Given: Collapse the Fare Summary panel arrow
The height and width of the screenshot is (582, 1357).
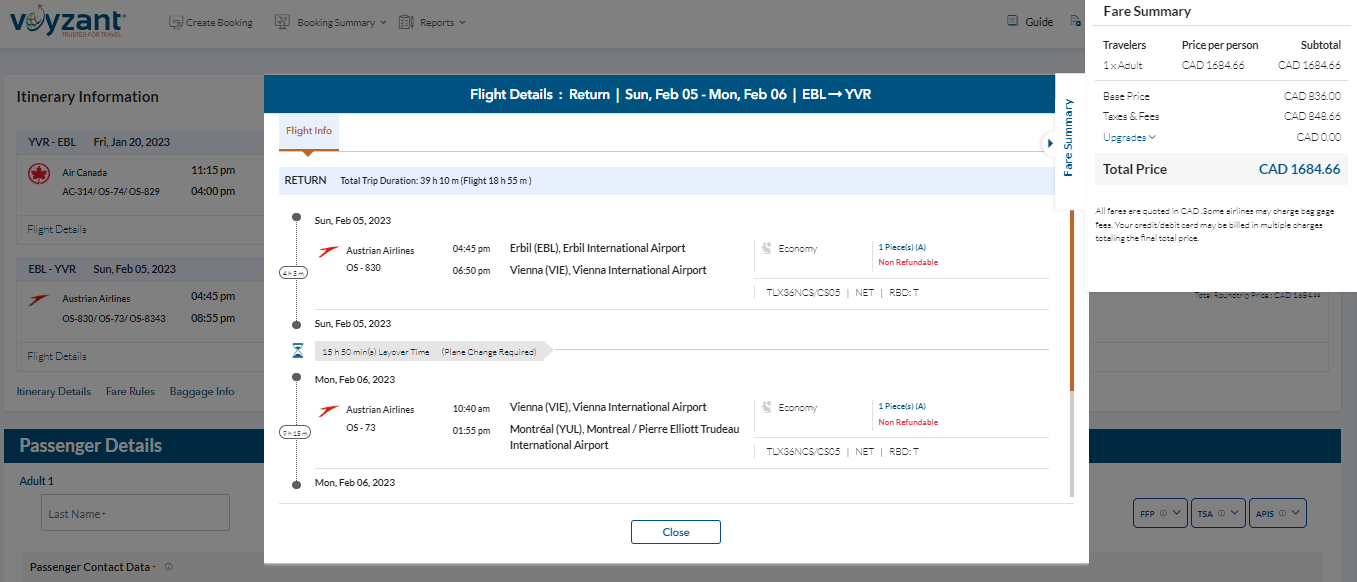Looking at the screenshot, I should (x=1049, y=144).
